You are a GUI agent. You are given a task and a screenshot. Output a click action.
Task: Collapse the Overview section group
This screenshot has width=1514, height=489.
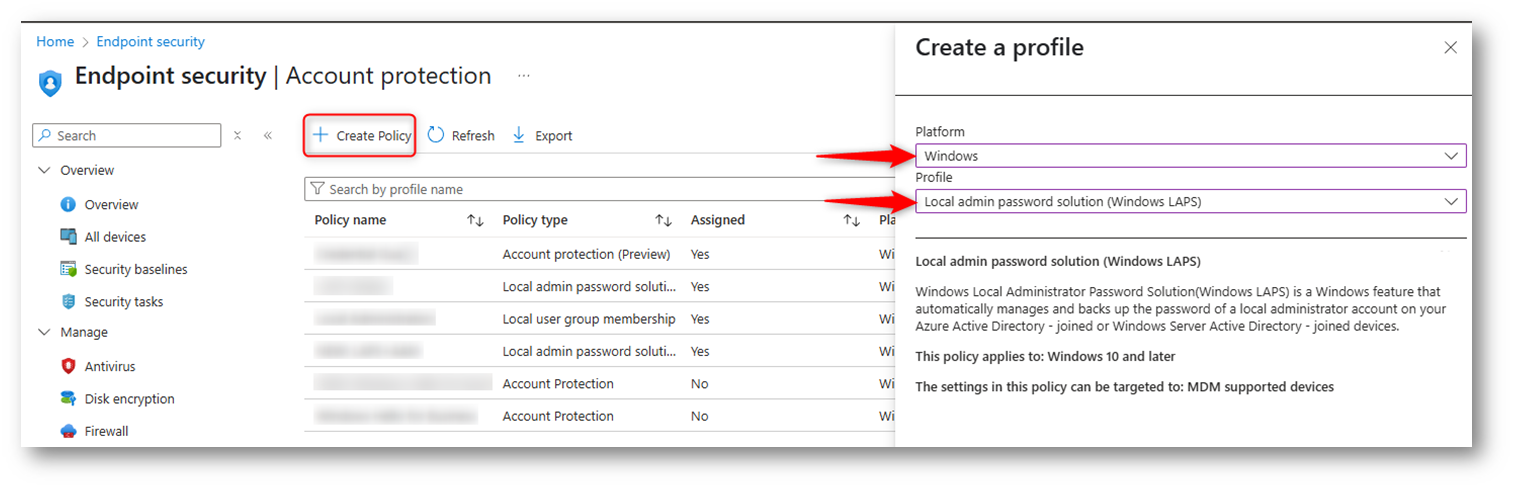tap(44, 170)
